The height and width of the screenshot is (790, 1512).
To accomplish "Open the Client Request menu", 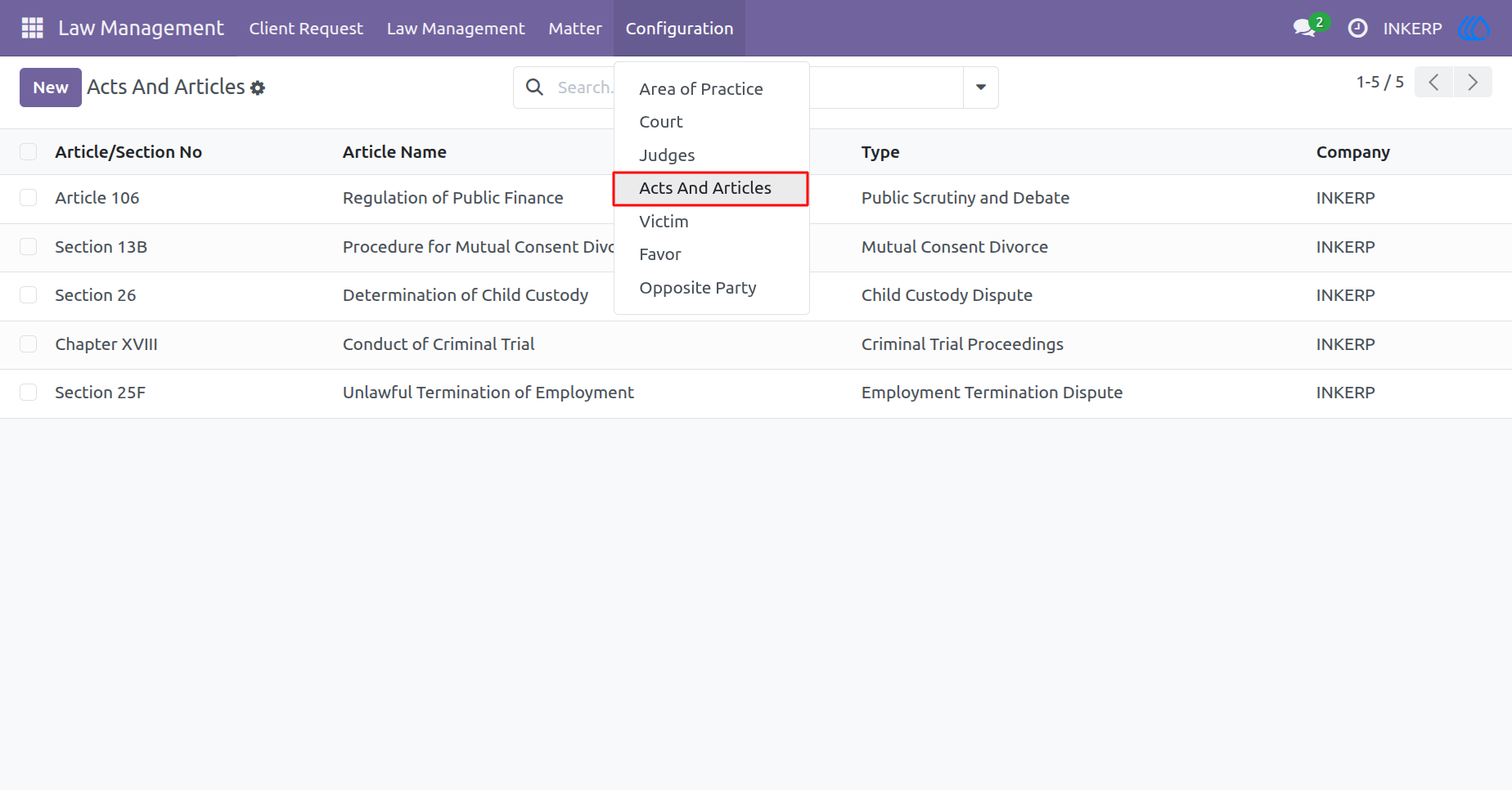I will click(306, 28).
